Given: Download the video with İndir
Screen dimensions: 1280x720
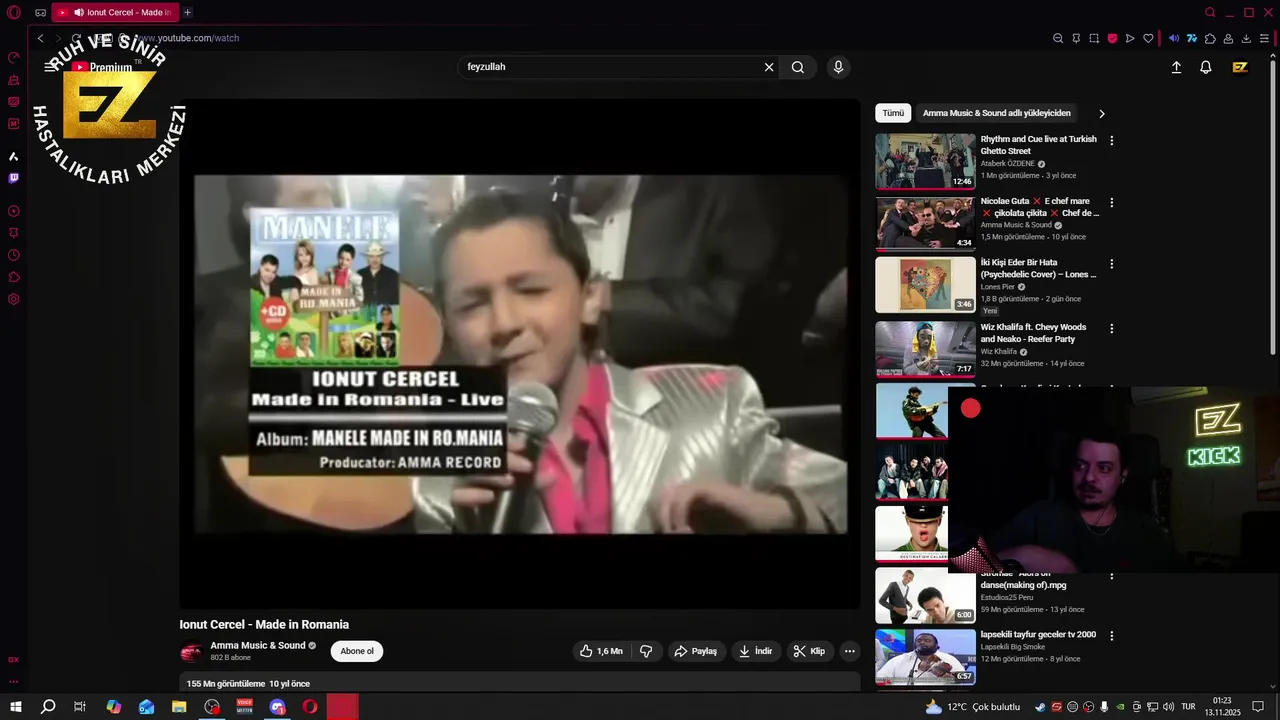Looking at the screenshot, I should click(755, 651).
